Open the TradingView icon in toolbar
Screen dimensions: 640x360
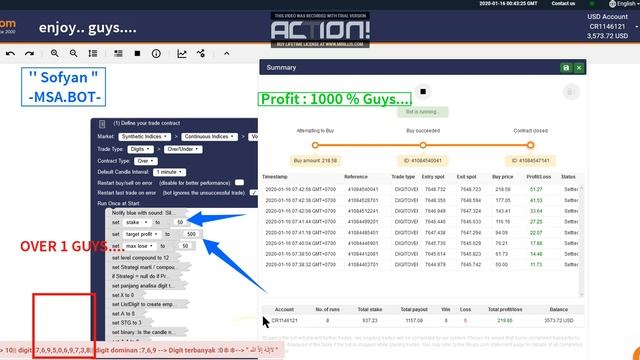click(201, 53)
